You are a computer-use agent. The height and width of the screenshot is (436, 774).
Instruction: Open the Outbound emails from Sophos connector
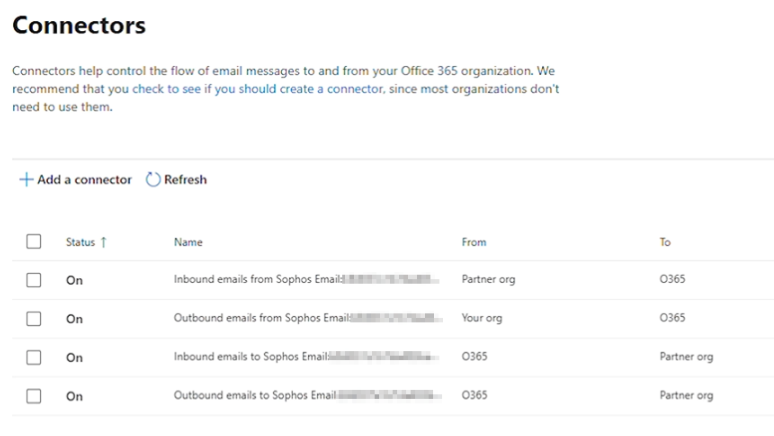click(x=262, y=319)
